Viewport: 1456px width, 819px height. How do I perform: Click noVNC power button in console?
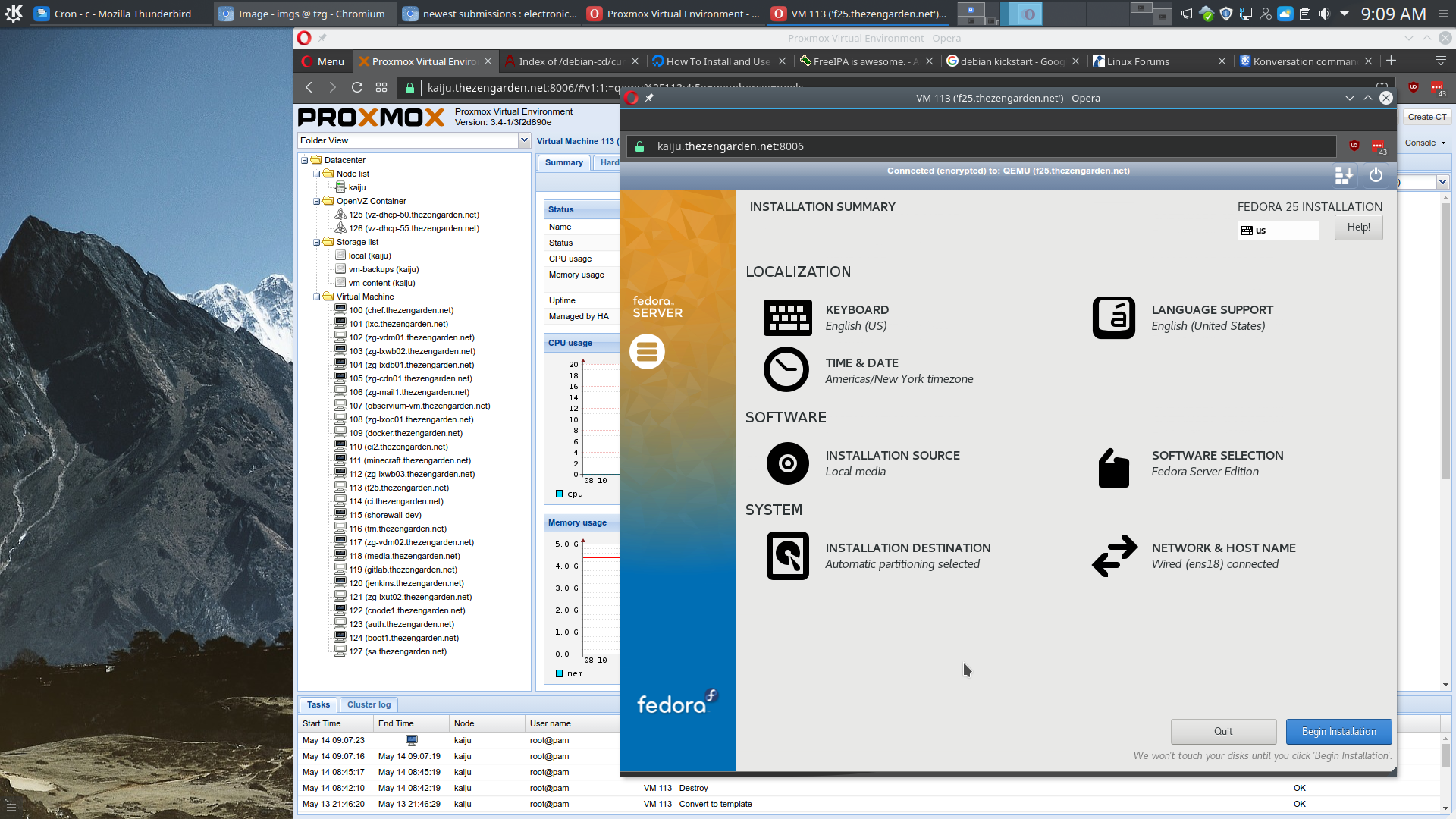(1376, 176)
